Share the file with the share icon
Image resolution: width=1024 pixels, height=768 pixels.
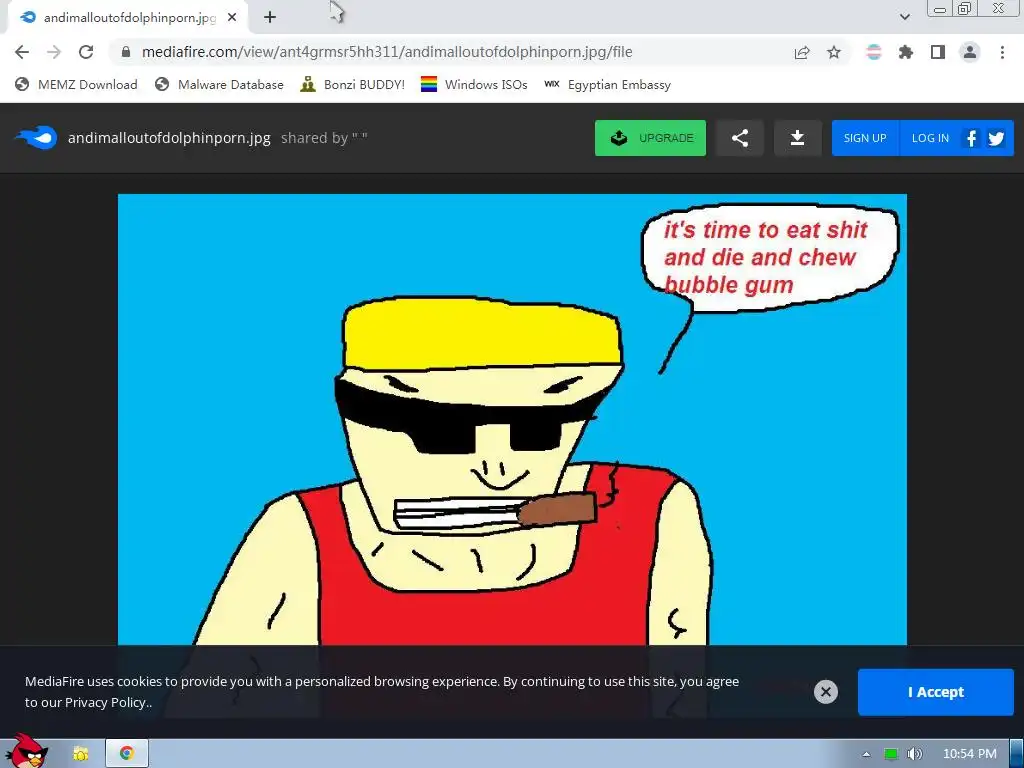pos(740,138)
